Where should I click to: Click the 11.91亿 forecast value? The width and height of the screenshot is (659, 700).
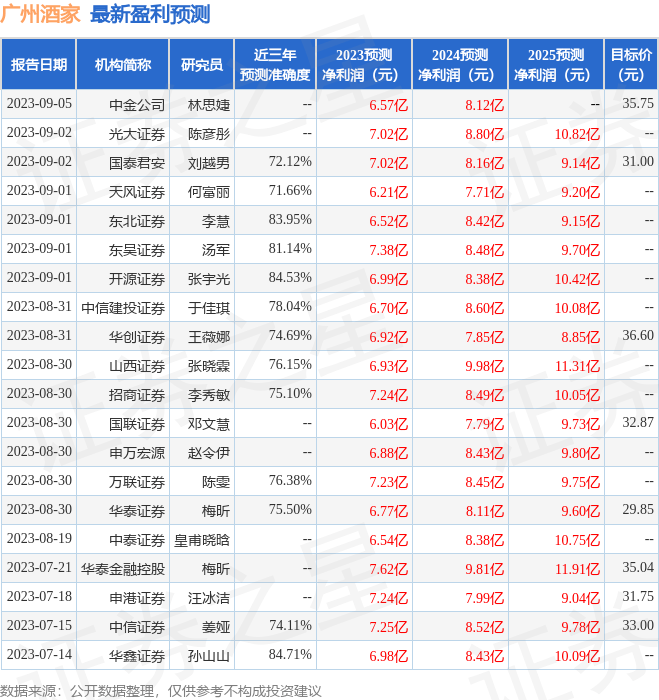pyautogui.click(x=577, y=569)
